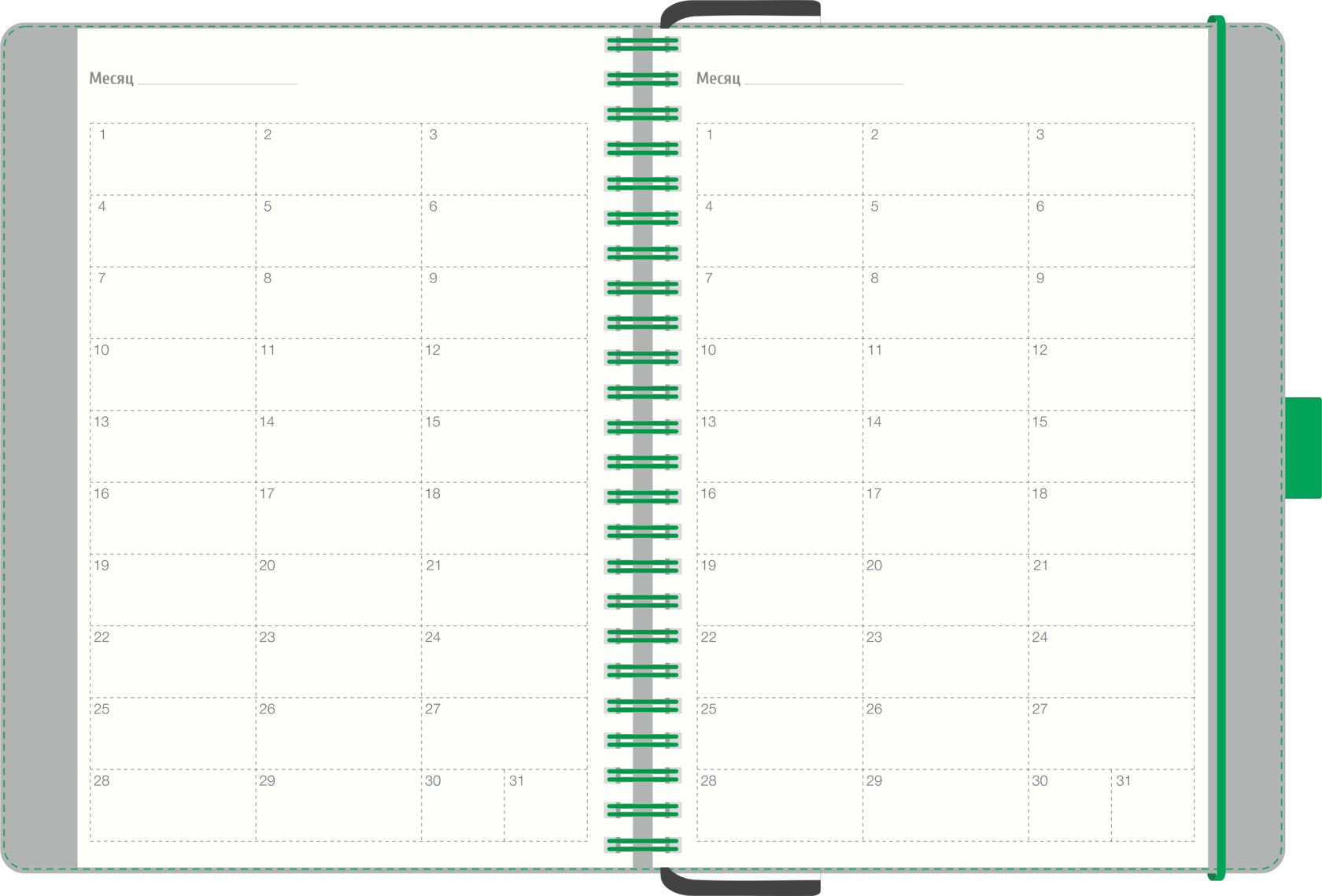Select day 1 cell on the left page
The height and width of the screenshot is (896, 1322).
pos(173,159)
